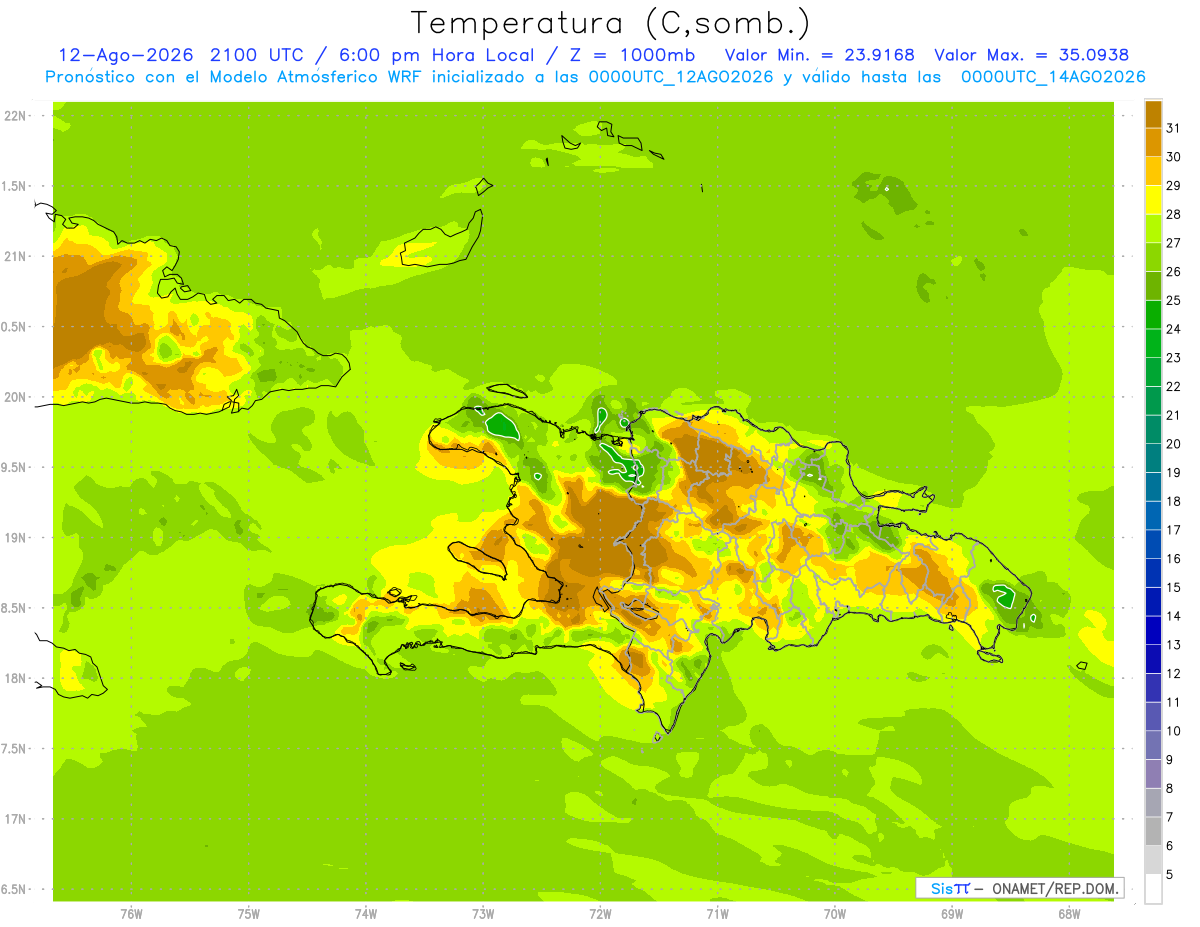Image resolution: width=1200 pixels, height=927 pixels.
Task: Click the legend label "27"
Action: click(1174, 242)
